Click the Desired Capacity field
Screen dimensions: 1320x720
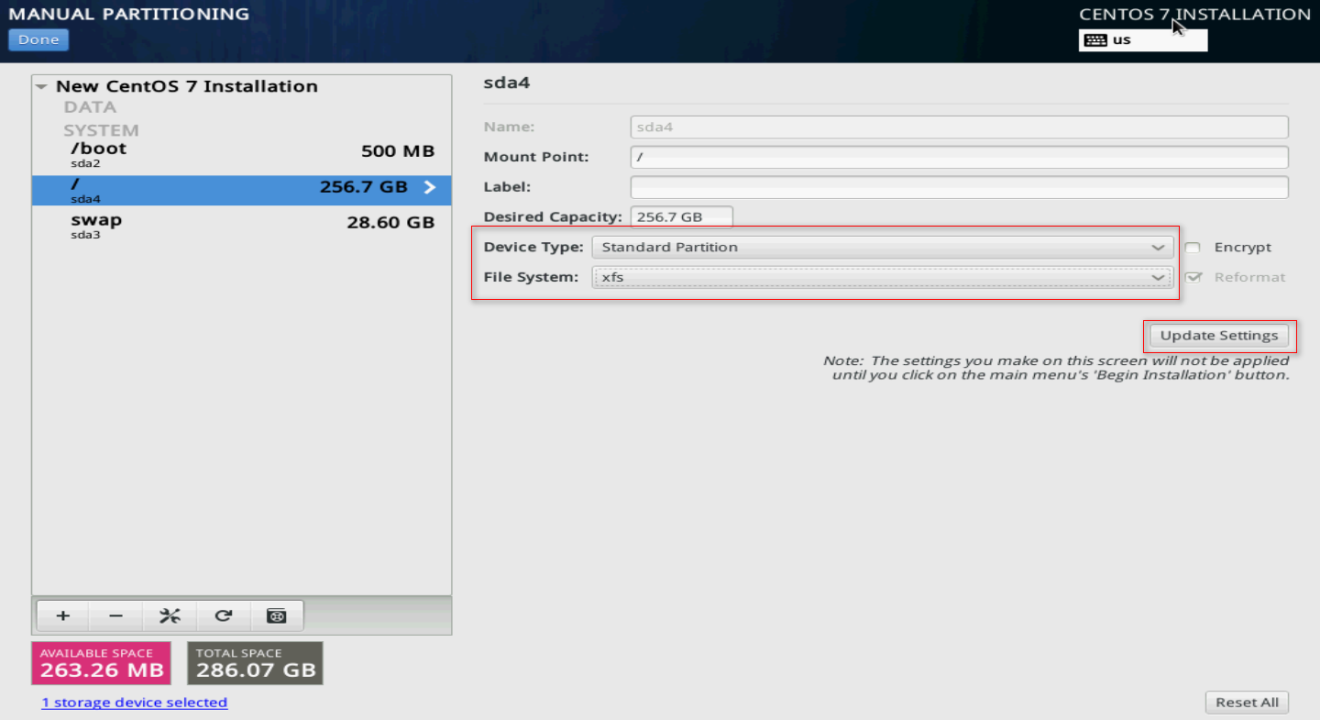(x=682, y=217)
